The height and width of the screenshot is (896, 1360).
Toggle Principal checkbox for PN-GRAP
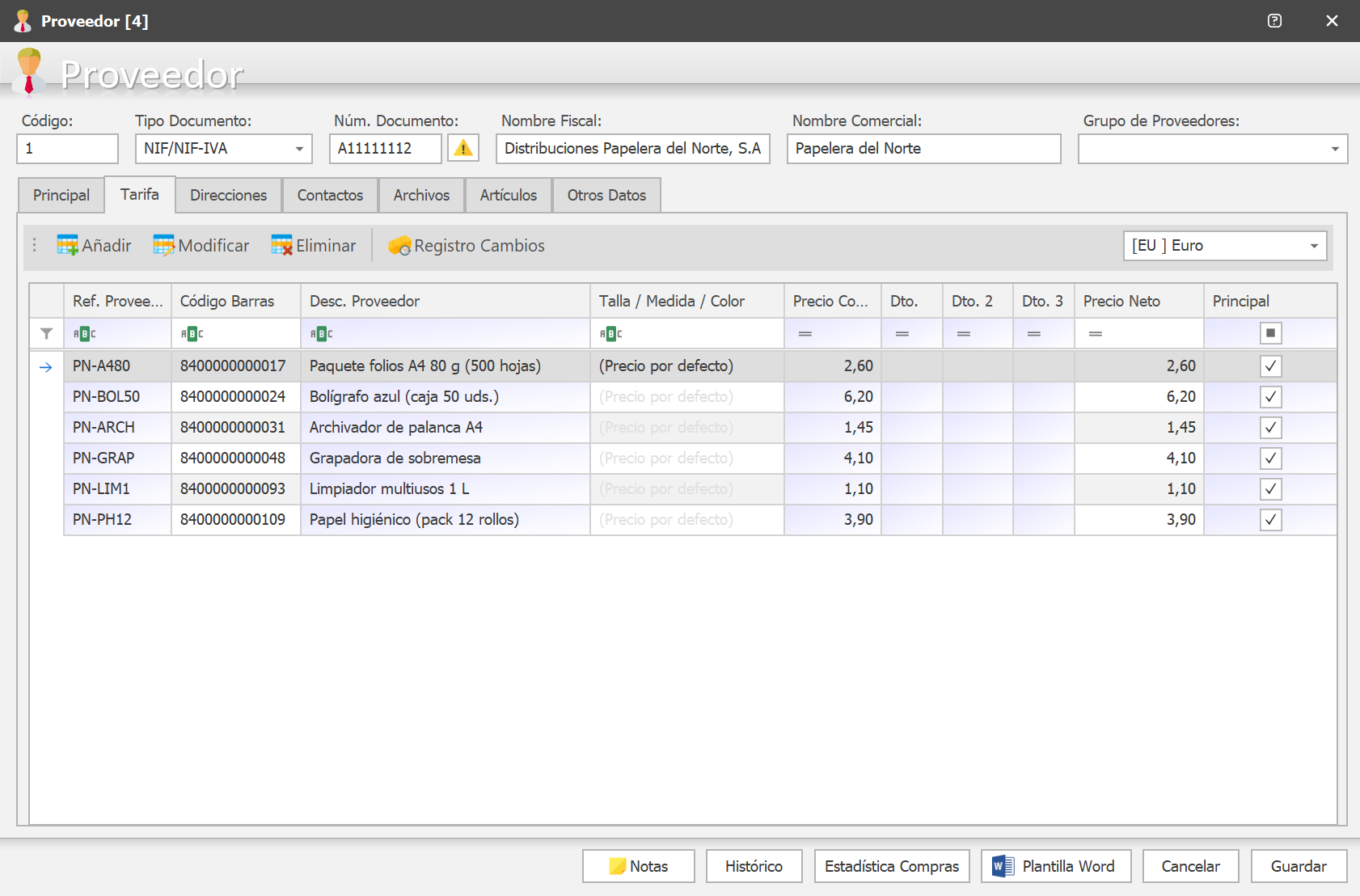pyautogui.click(x=1270, y=459)
